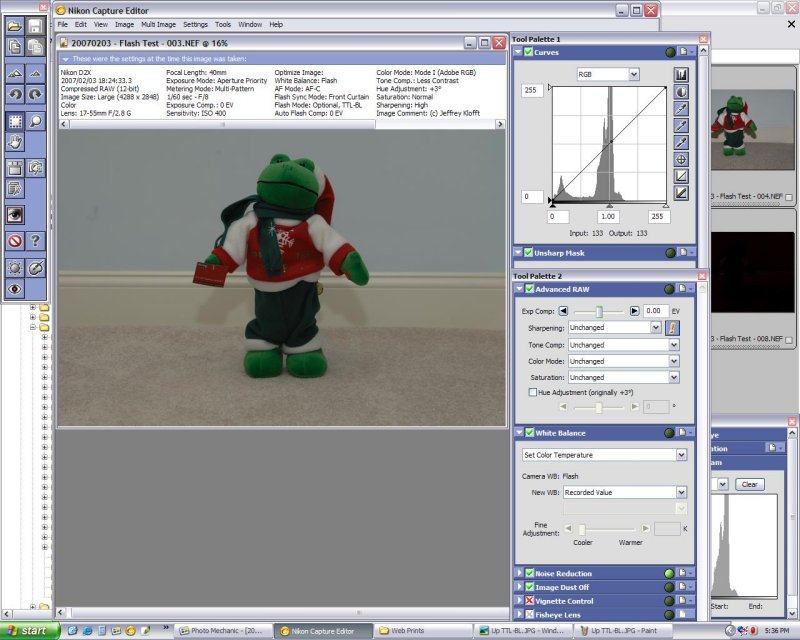Click the red-eye correction eye icon

tap(15, 289)
